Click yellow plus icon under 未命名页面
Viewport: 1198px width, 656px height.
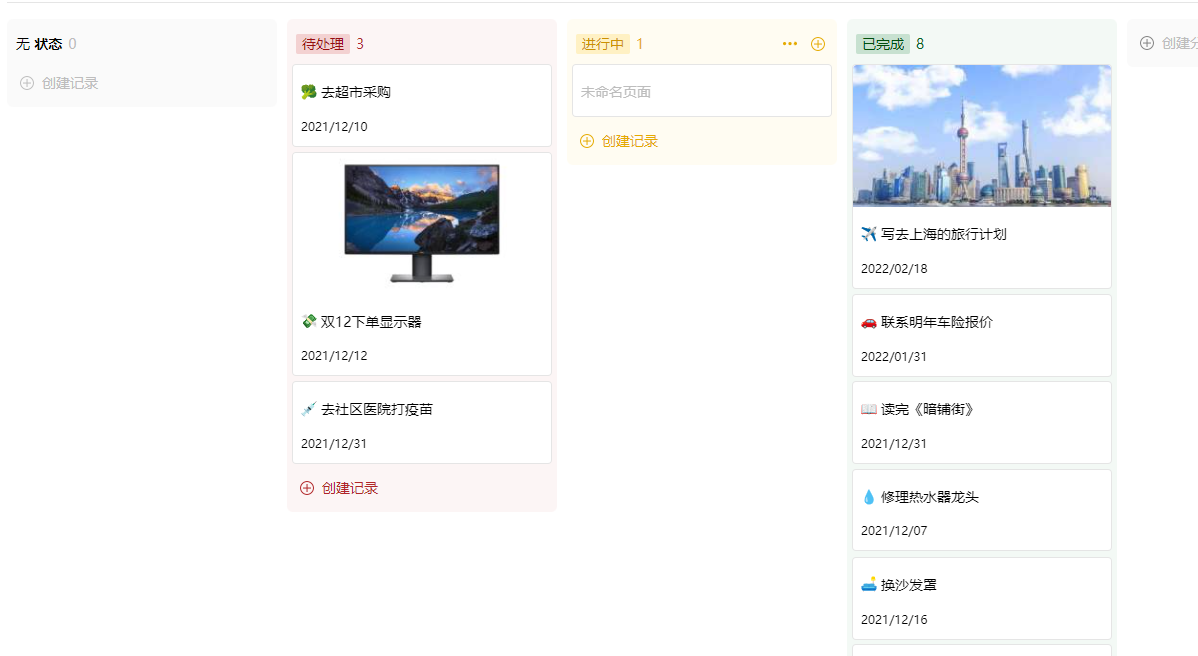[587, 141]
